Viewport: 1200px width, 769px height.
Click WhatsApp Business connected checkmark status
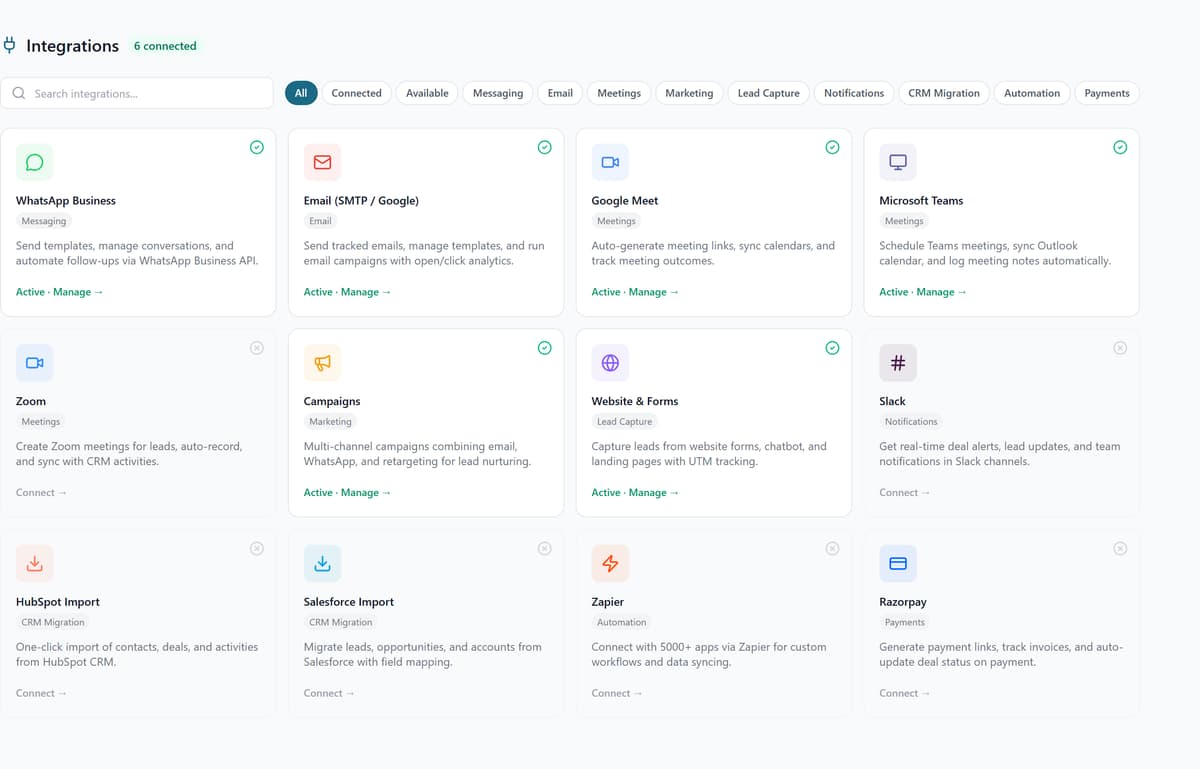click(257, 147)
